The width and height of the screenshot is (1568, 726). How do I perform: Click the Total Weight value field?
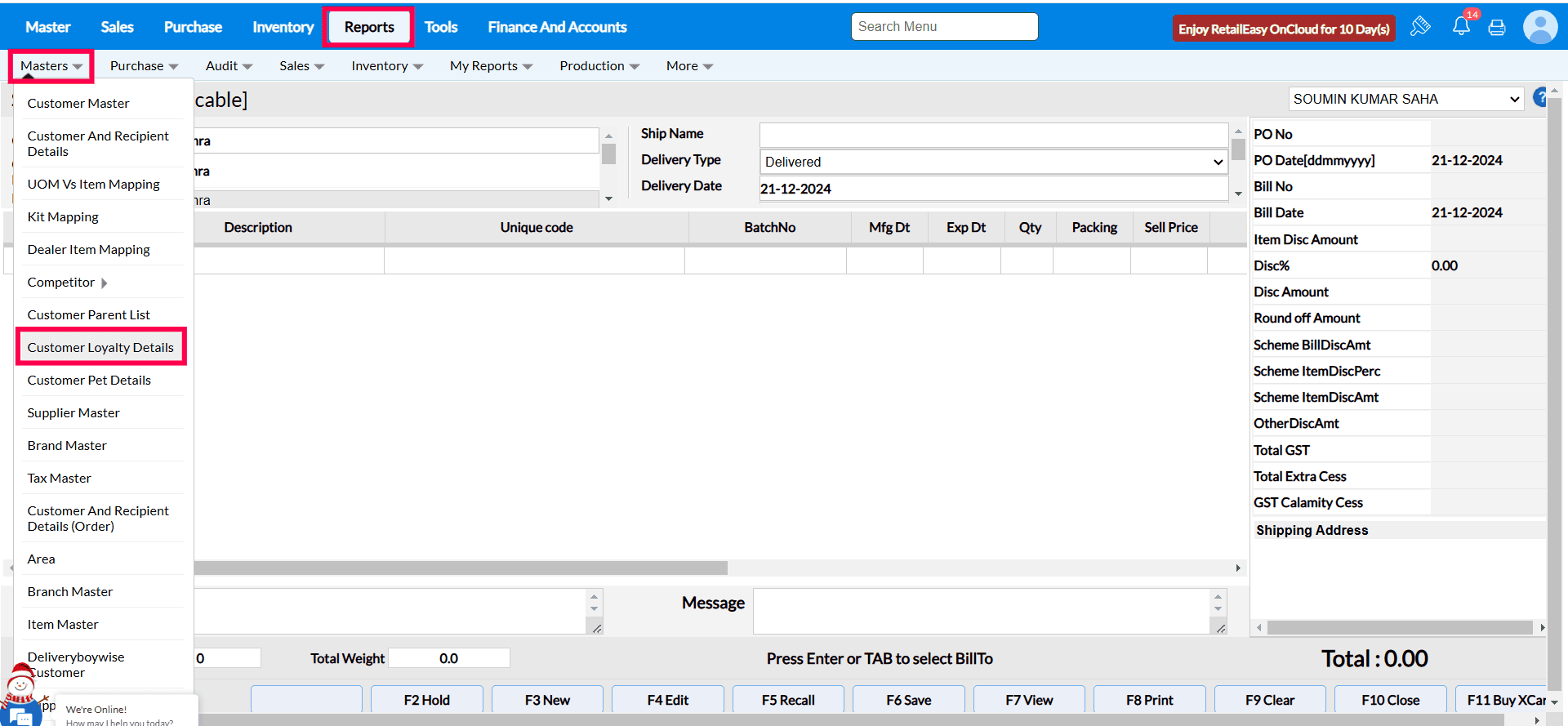click(x=449, y=658)
